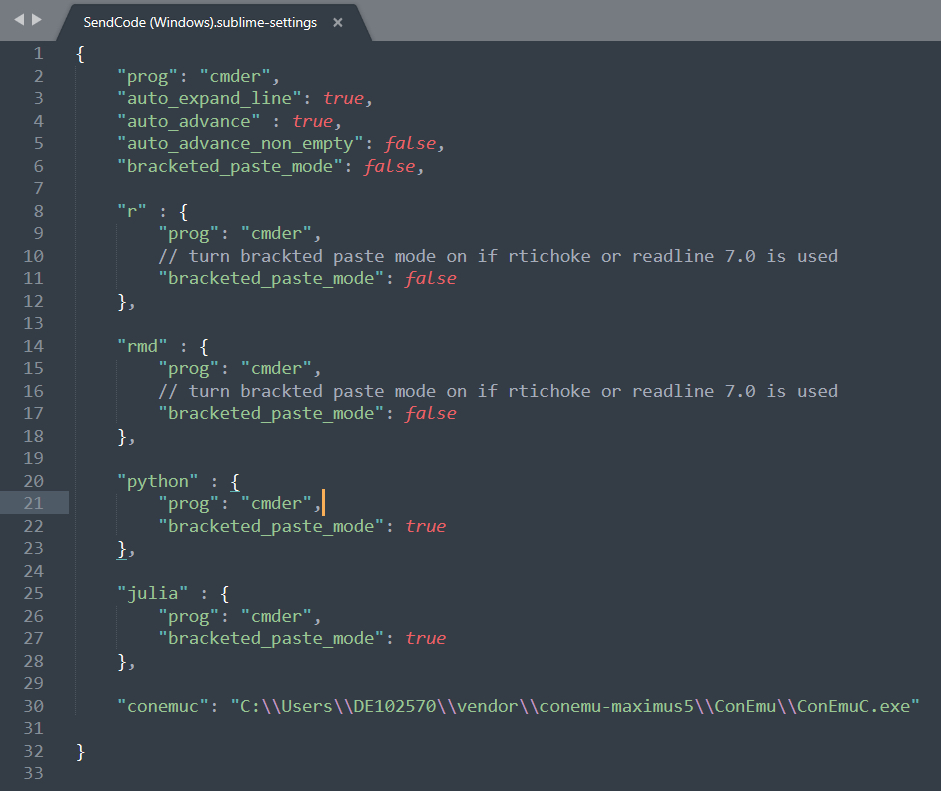Place cursor on the "python" key

pyautogui.click(x=158, y=481)
